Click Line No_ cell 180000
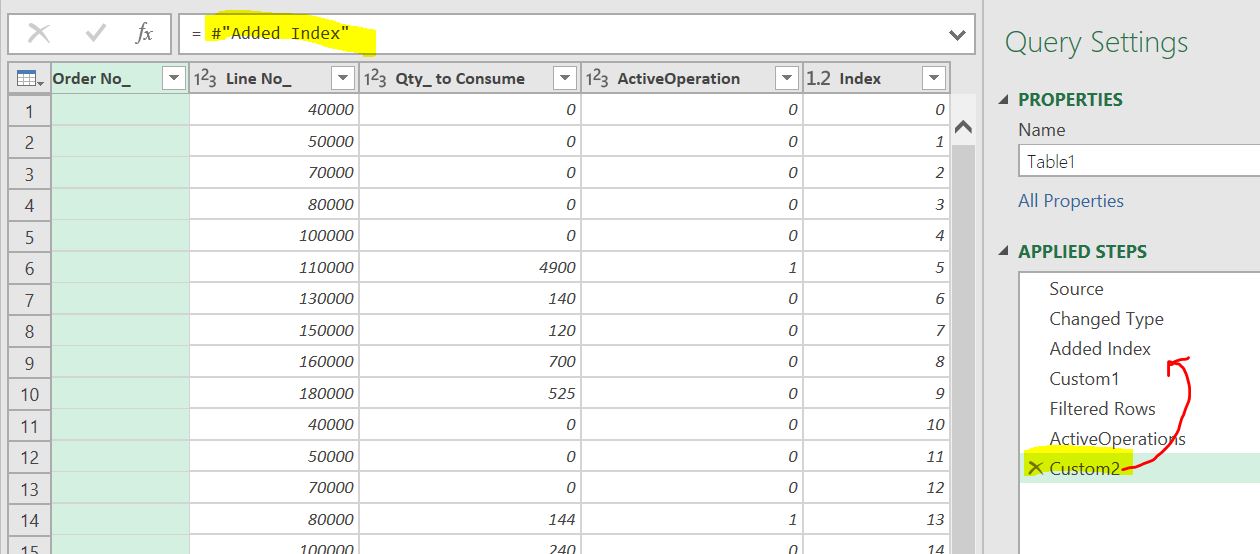The image size is (1260, 554). pos(274,394)
